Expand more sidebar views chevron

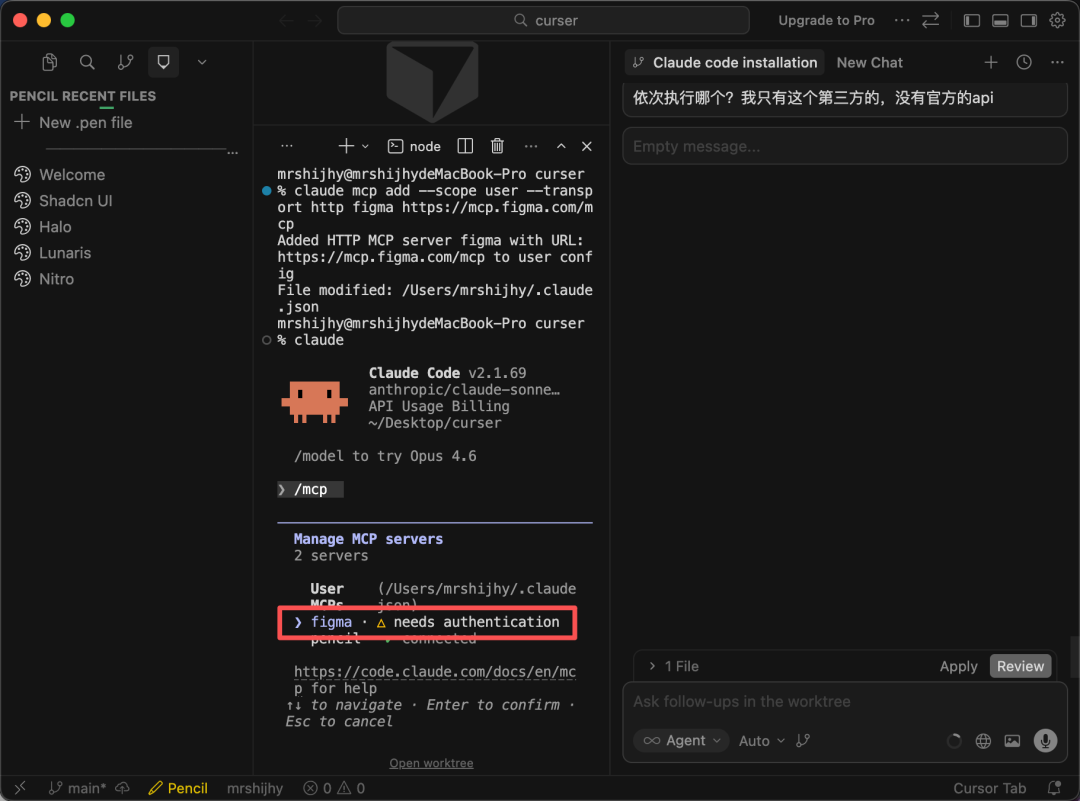click(202, 62)
